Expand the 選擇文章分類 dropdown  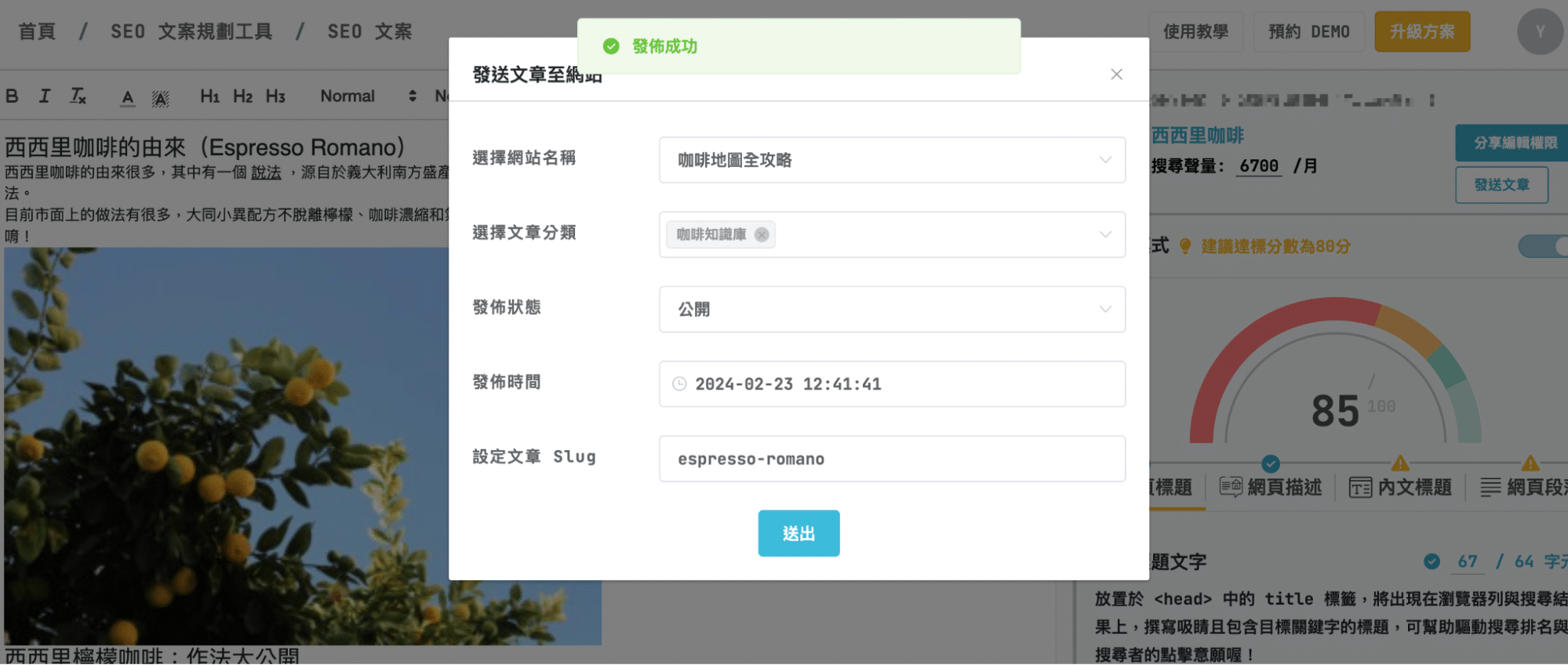[1104, 234]
